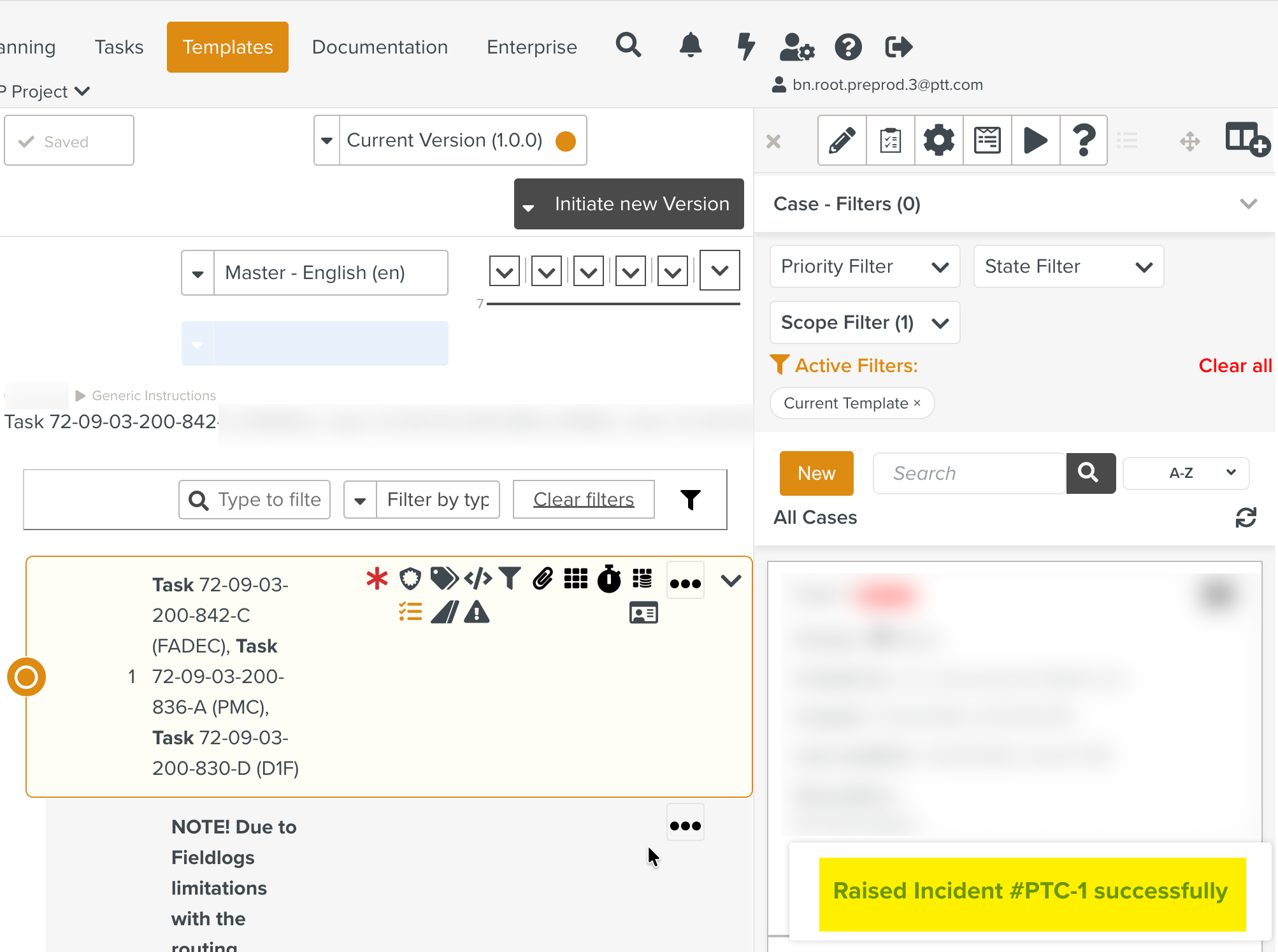Click the case Search input field
The width and height of the screenshot is (1278, 952).
tap(968, 473)
